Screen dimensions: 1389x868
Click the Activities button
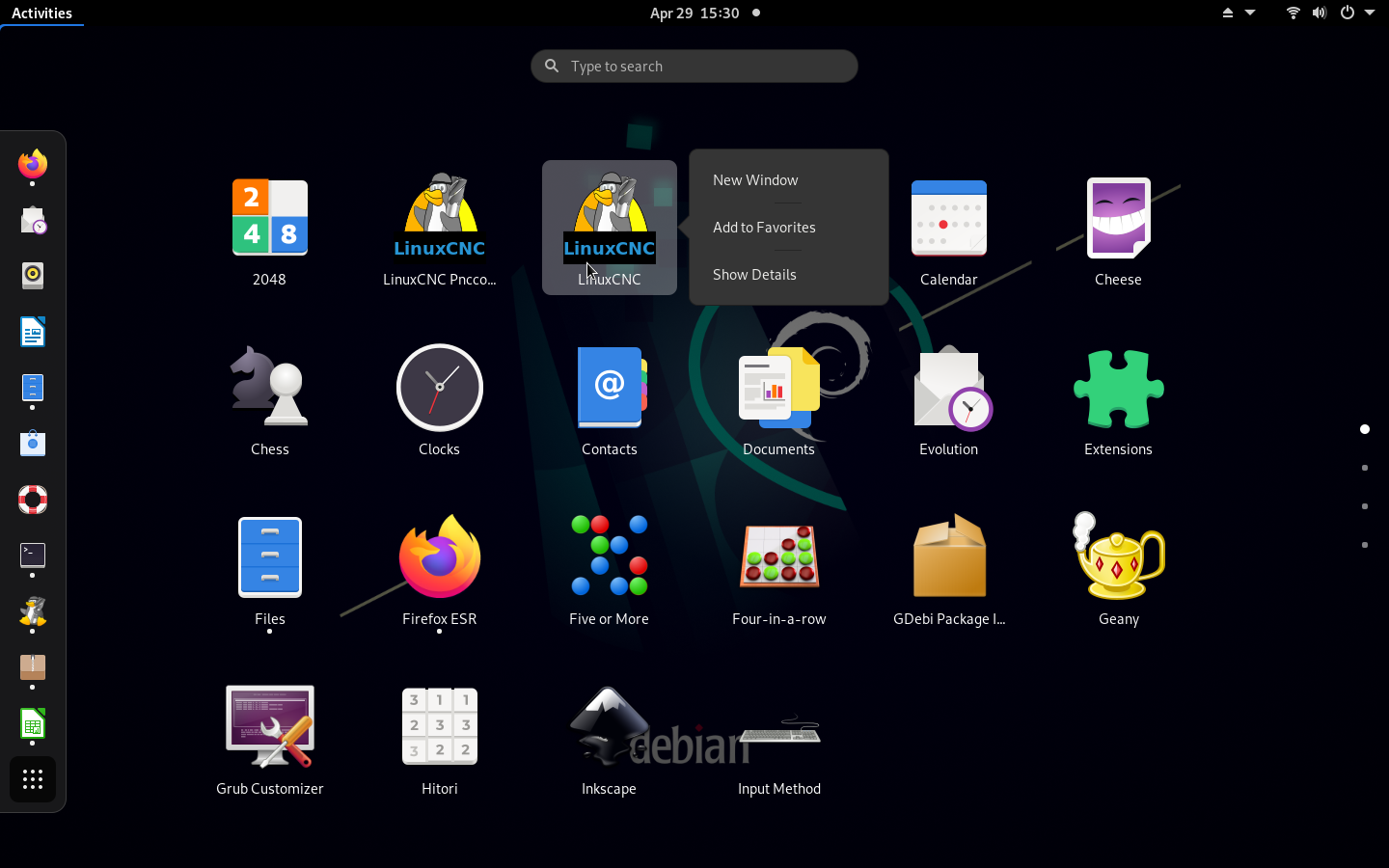(x=41, y=13)
